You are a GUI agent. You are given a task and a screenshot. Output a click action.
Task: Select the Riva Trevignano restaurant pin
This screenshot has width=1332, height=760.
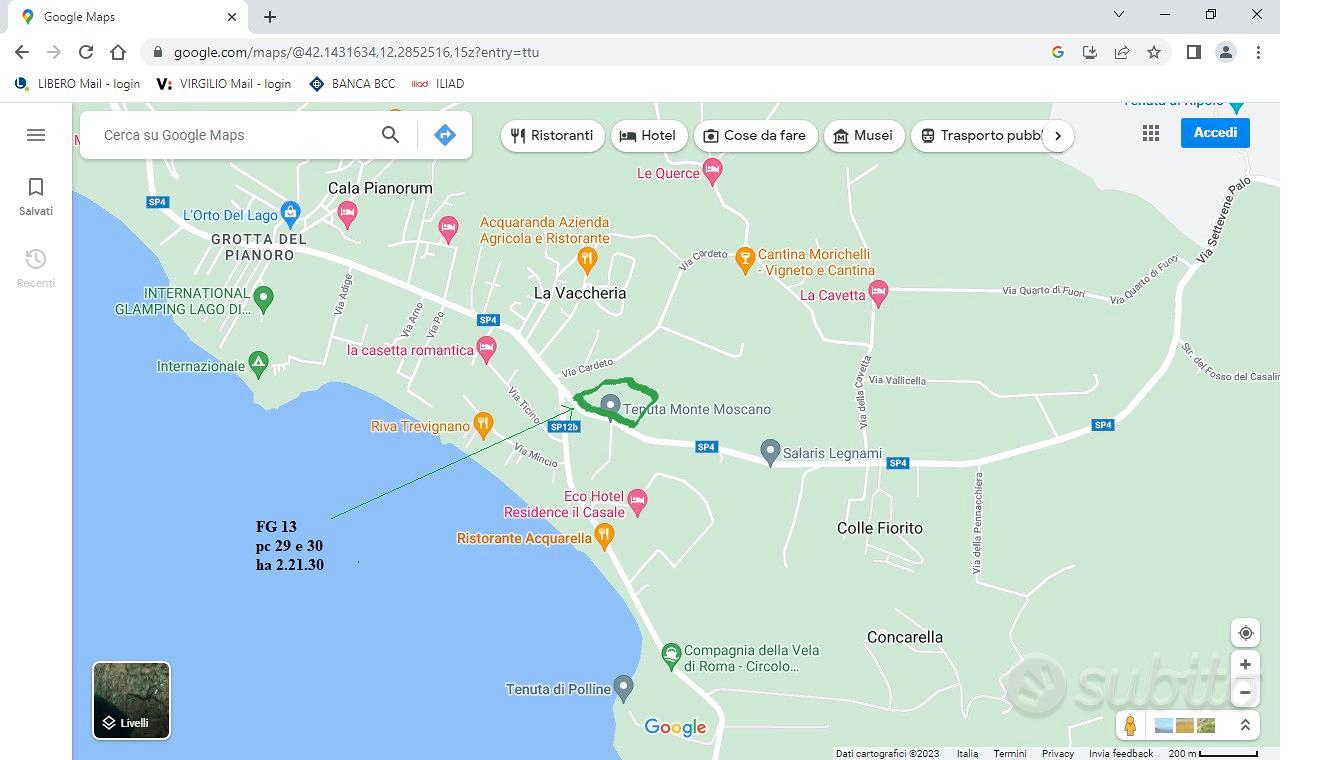tap(483, 425)
